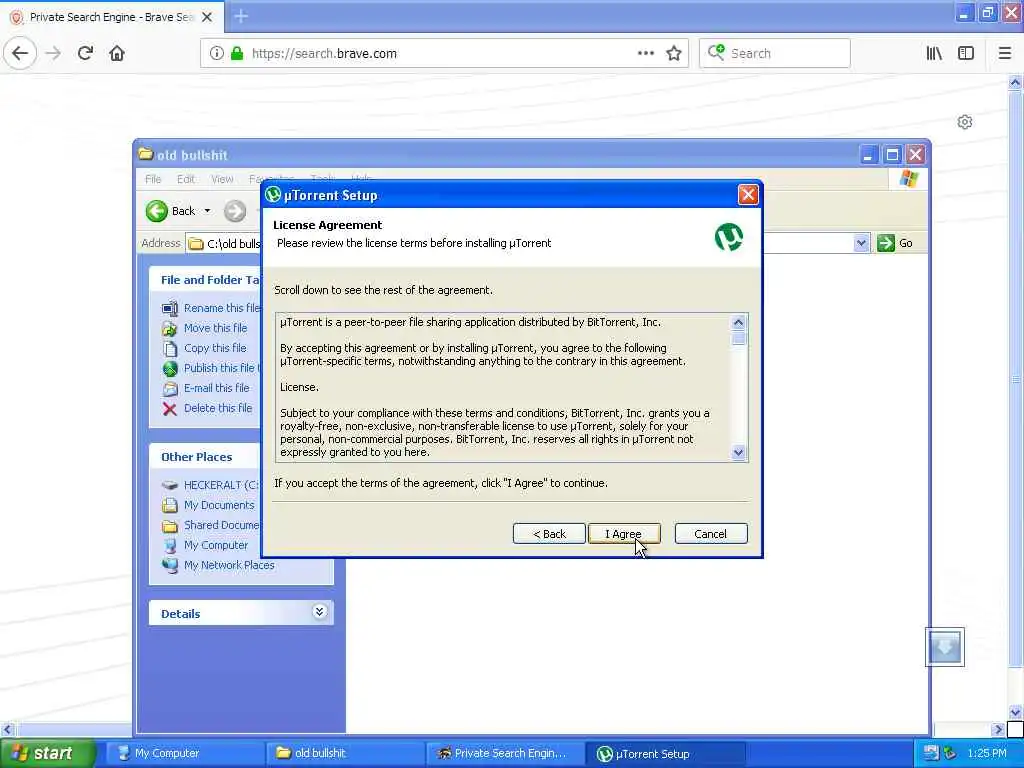Viewport: 1024px width, 768px height.
Task: Choose Rename this file task
Action: click(221, 308)
